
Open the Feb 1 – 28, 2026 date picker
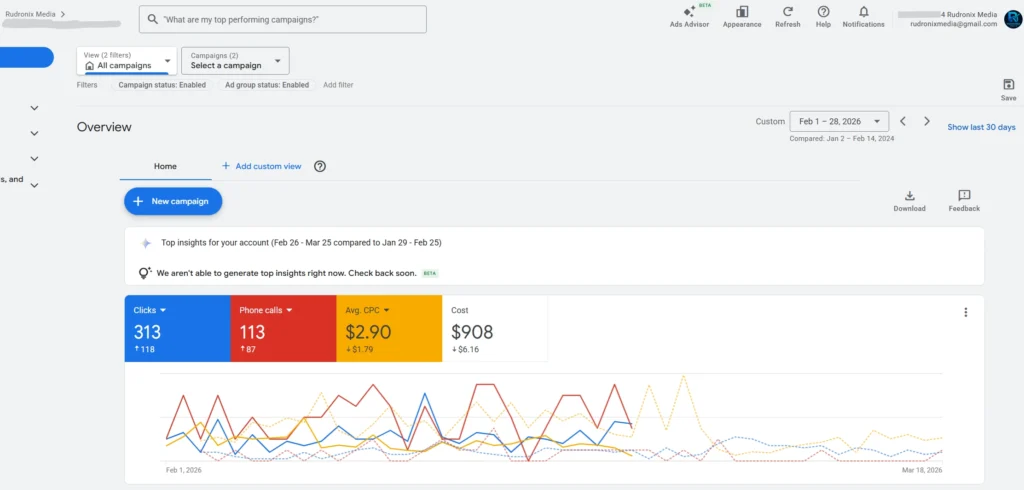point(839,122)
